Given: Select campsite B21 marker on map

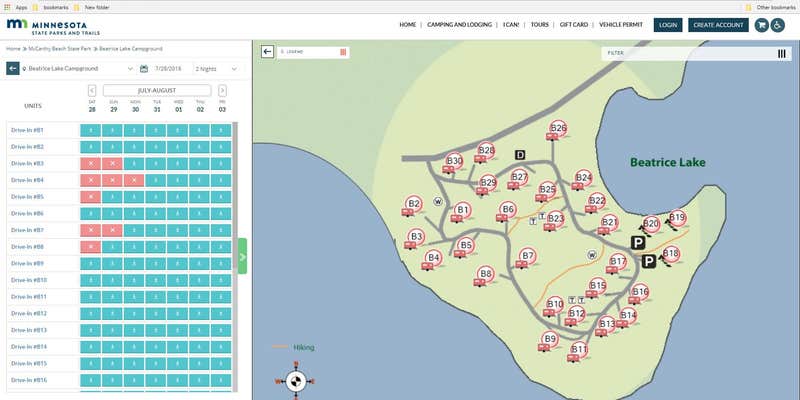Looking at the screenshot, I should [x=609, y=222].
